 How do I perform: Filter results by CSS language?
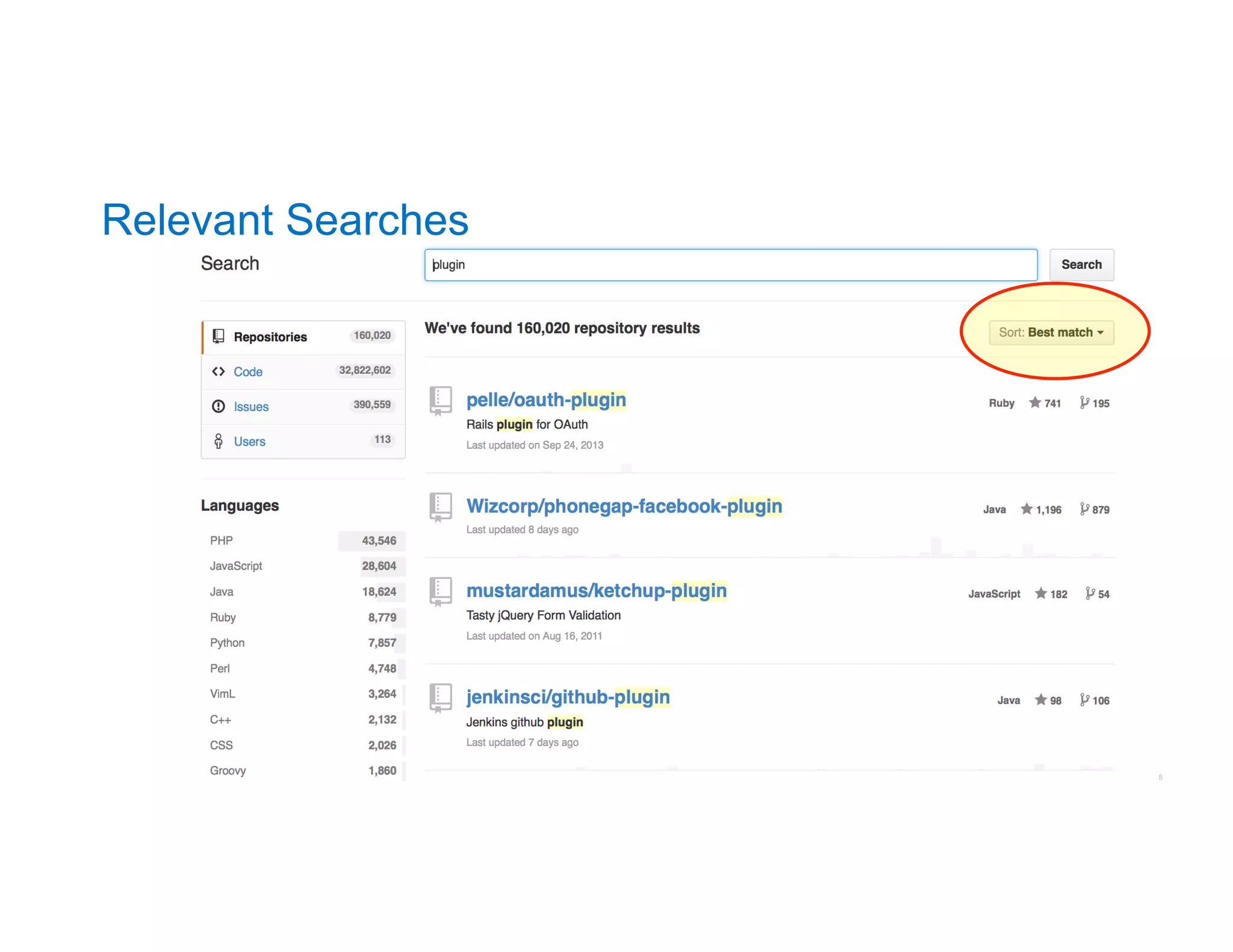(x=303, y=746)
